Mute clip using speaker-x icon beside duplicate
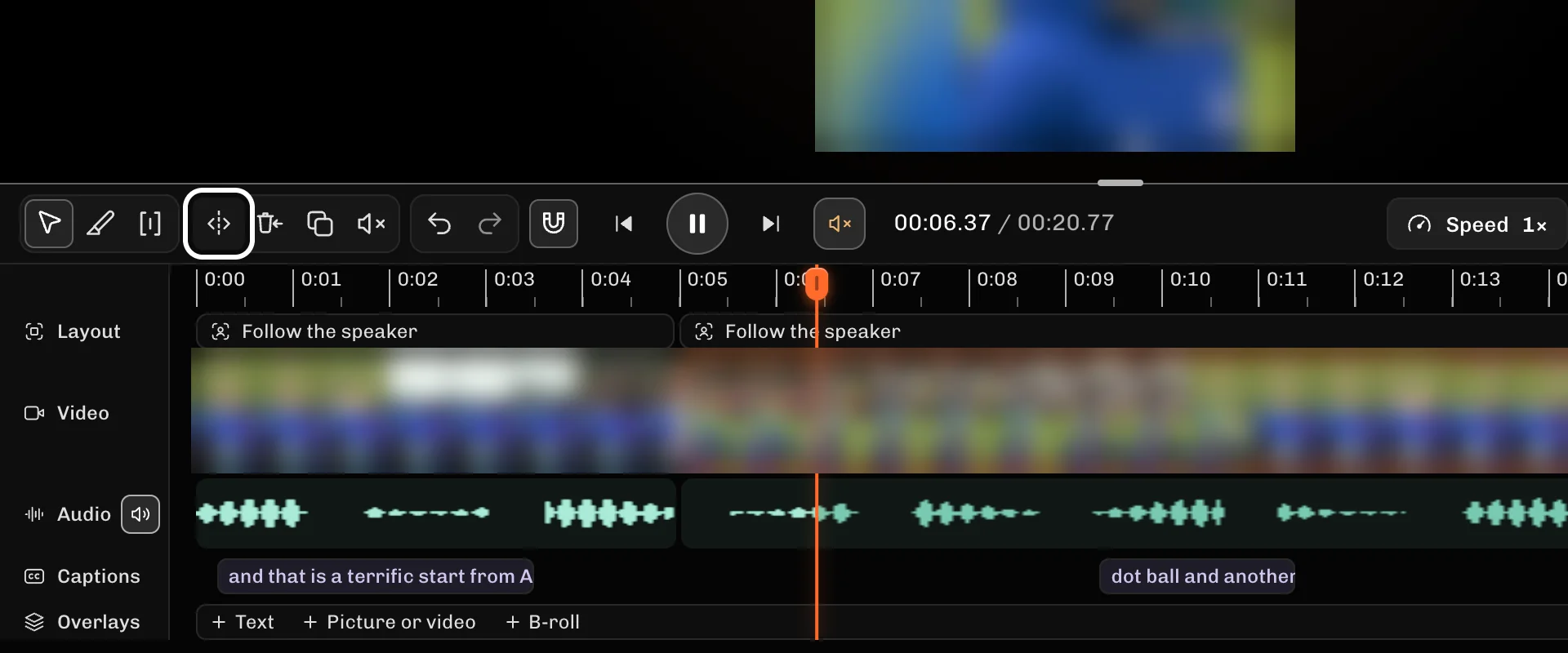Viewport: 1568px width, 653px height. tap(372, 223)
